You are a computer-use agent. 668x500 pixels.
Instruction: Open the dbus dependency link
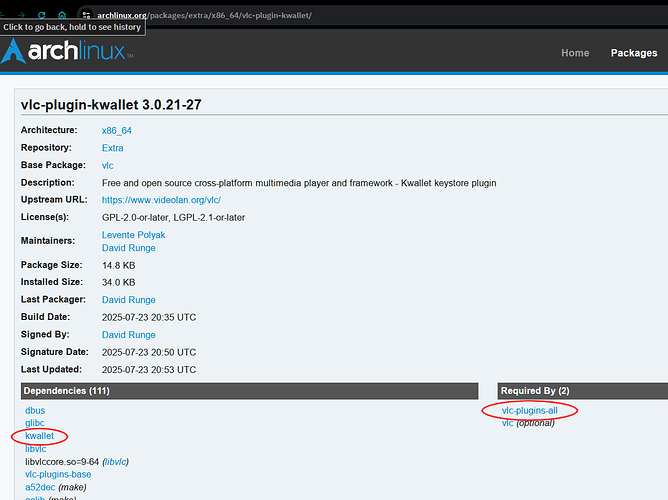[35, 411]
